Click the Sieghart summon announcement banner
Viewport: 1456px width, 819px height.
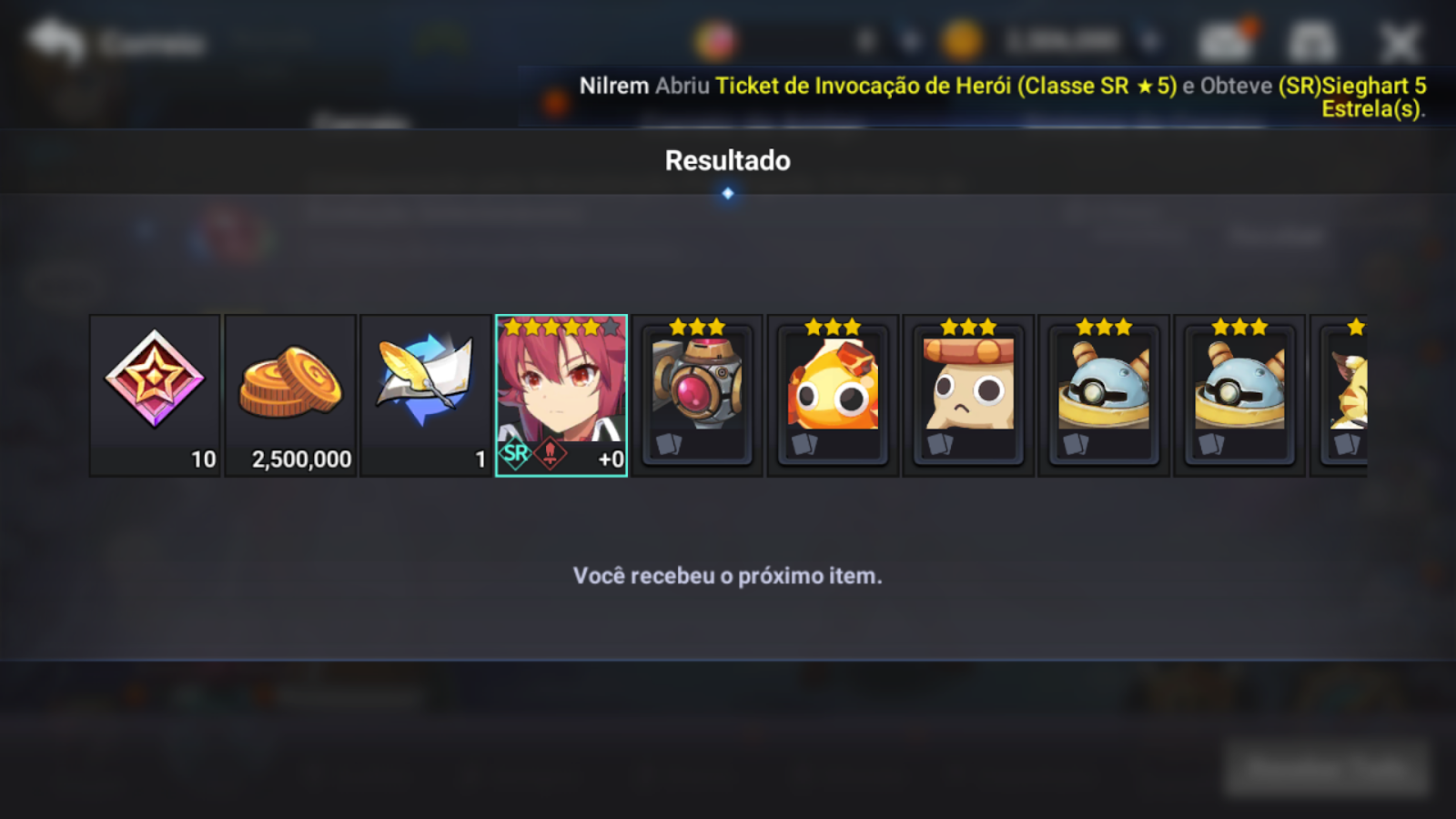tap(1001, 96)
